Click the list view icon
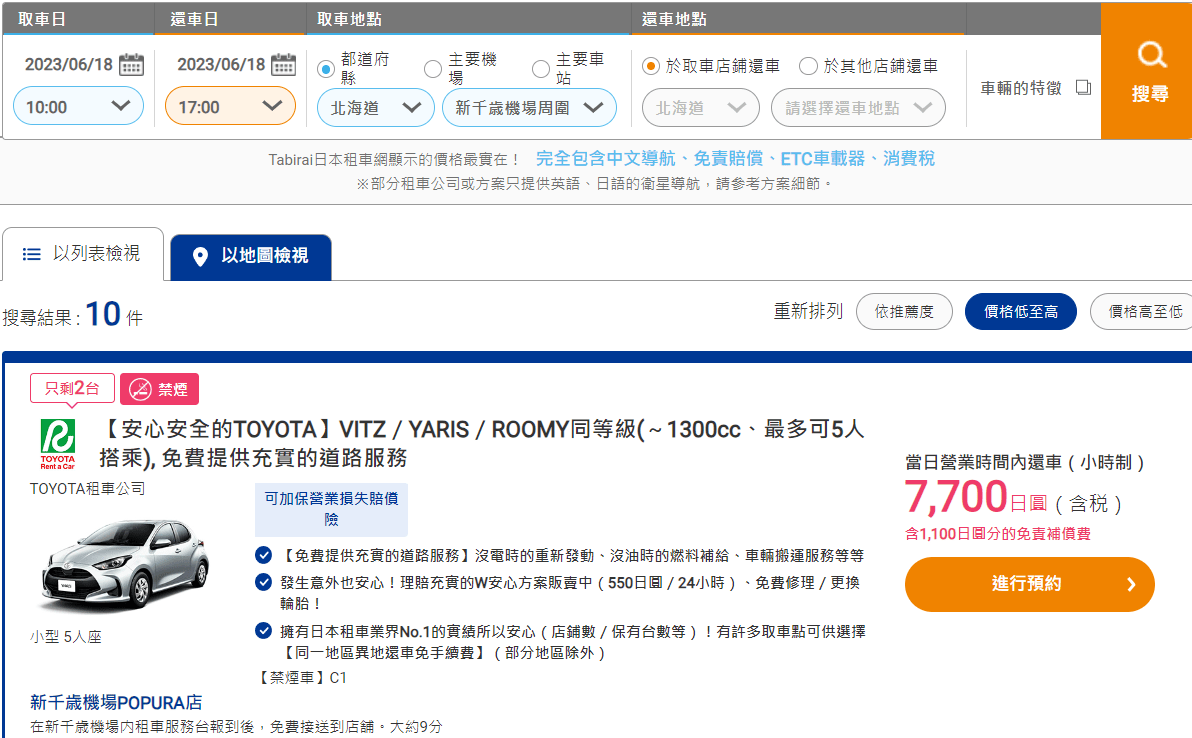Viewport: 1192px width, 738px height. coord(31,254)
